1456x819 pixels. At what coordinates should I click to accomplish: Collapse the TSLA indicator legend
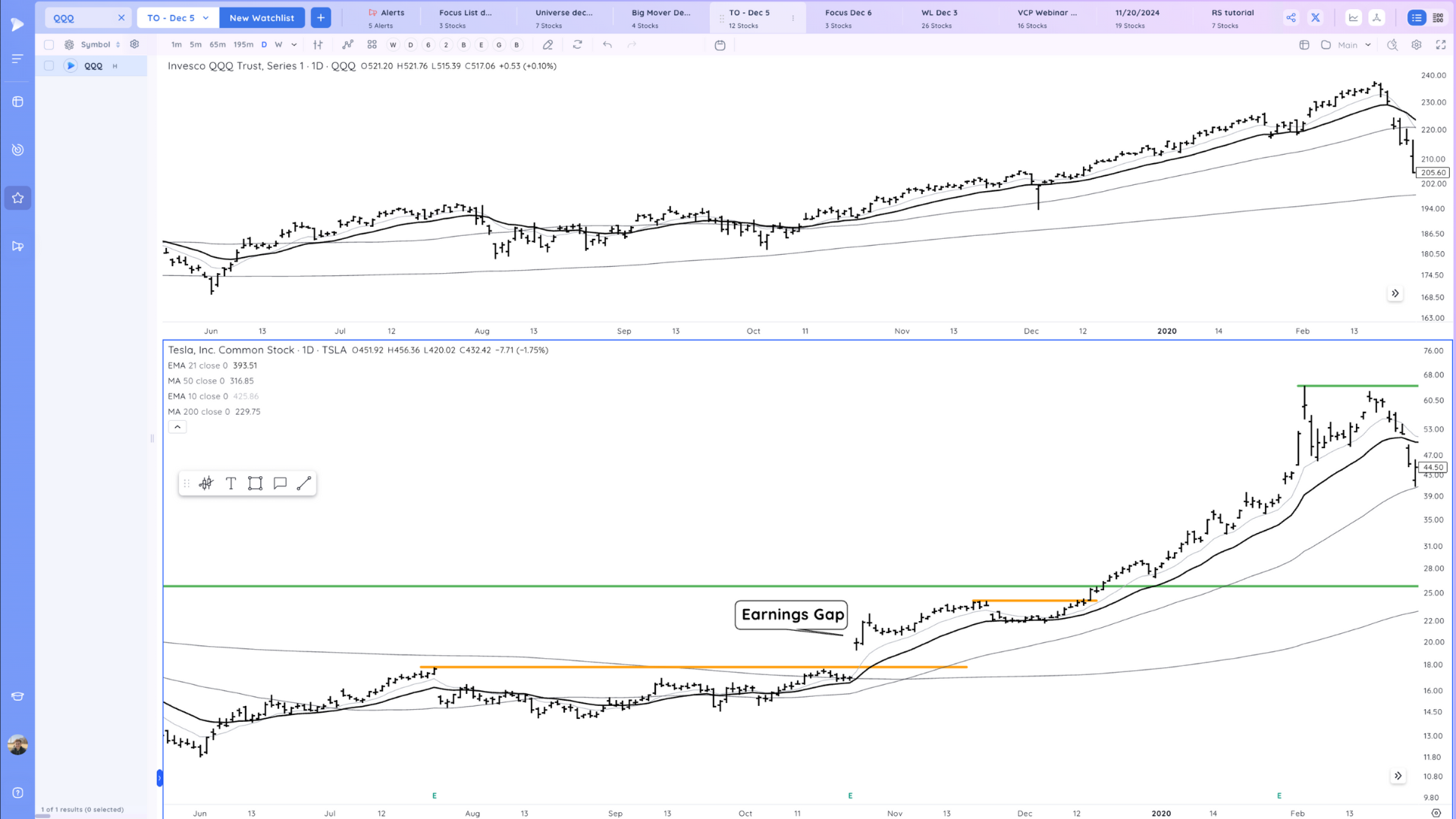point(177,427)
